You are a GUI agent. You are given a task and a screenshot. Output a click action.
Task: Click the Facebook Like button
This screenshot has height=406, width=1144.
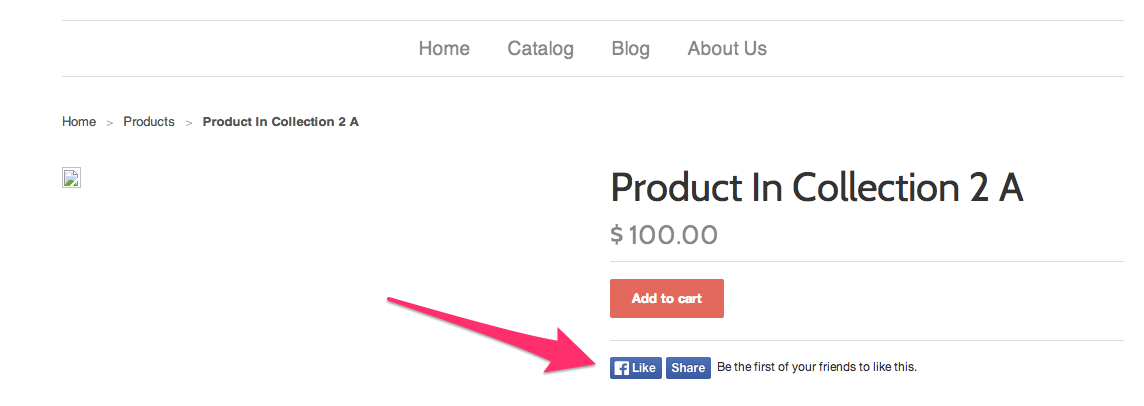636,368
